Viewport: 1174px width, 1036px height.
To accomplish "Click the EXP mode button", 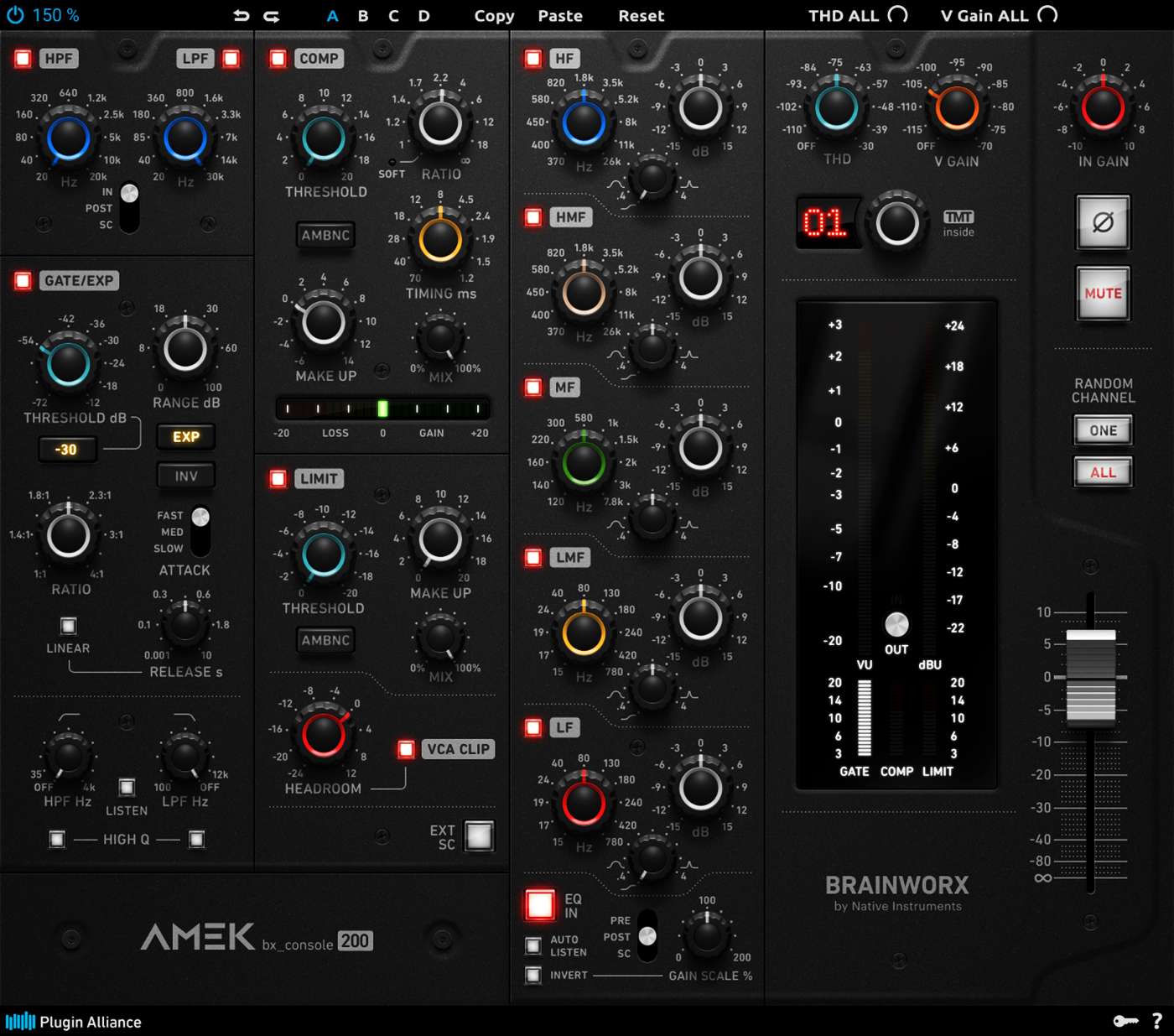I will click(x=186, y=436).
